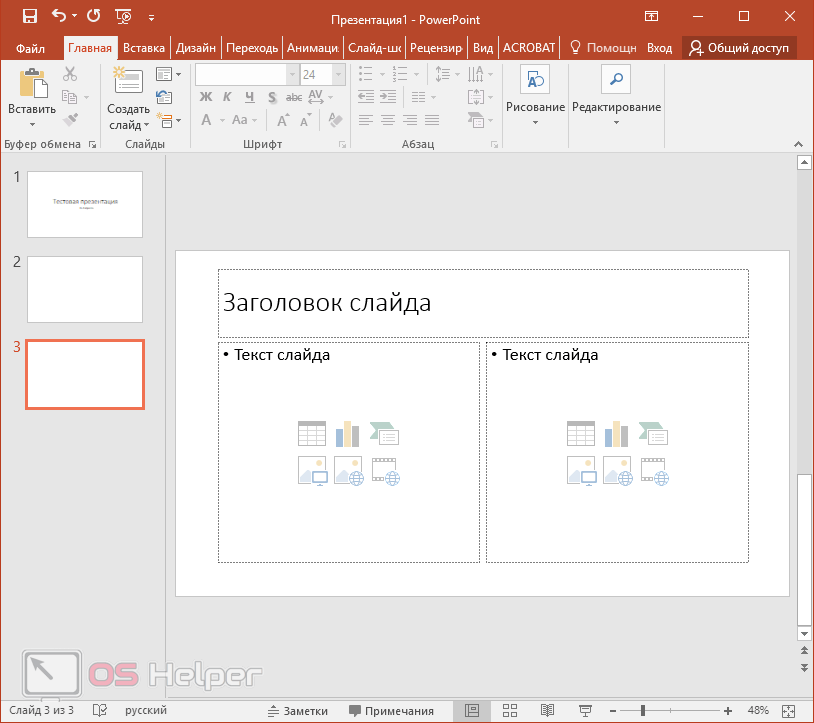Open Рисование drawing group
Screen dimensions: 814x723
point(535,97)
